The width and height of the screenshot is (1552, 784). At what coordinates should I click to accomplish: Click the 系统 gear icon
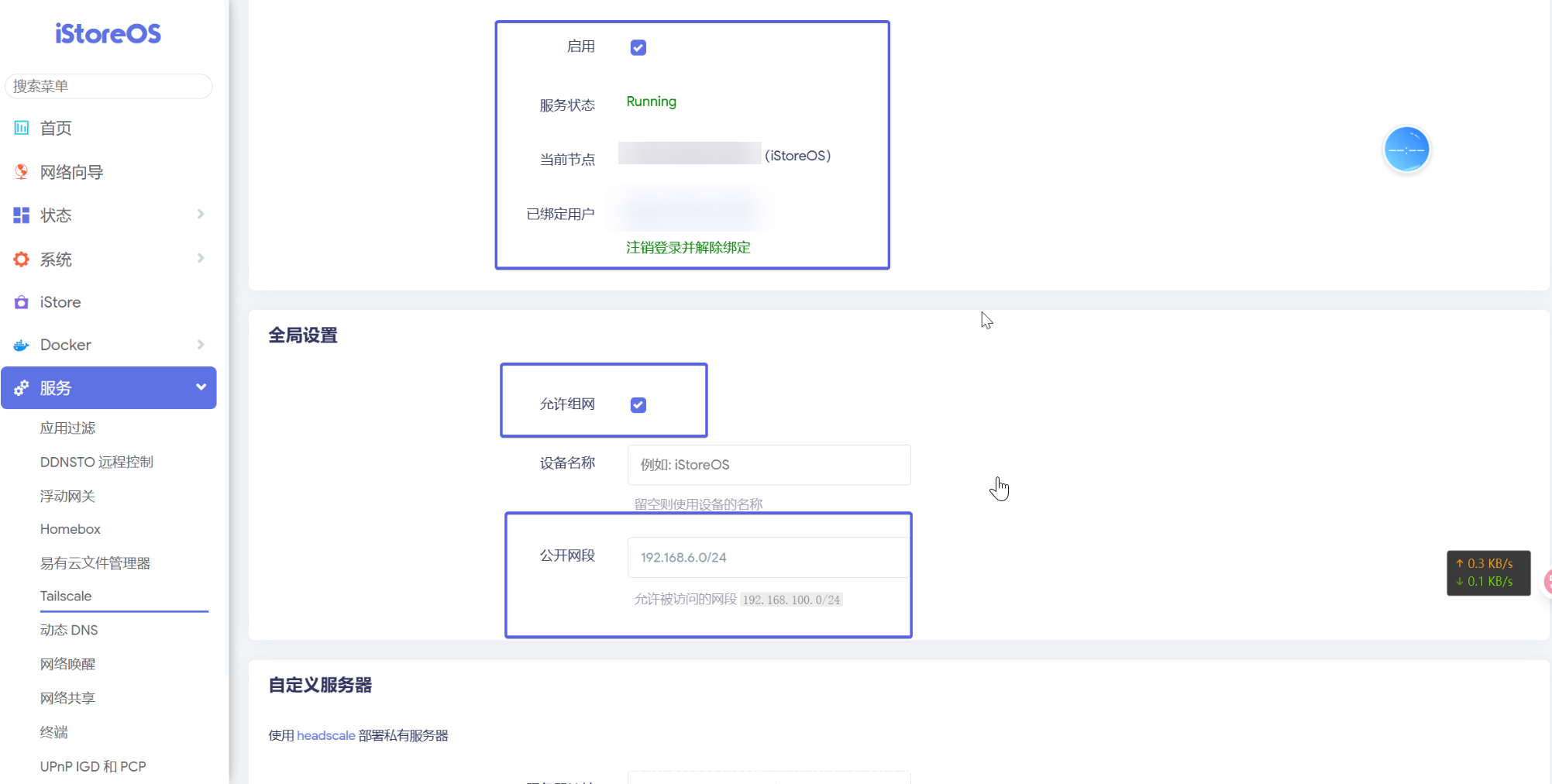pos(22,260)
